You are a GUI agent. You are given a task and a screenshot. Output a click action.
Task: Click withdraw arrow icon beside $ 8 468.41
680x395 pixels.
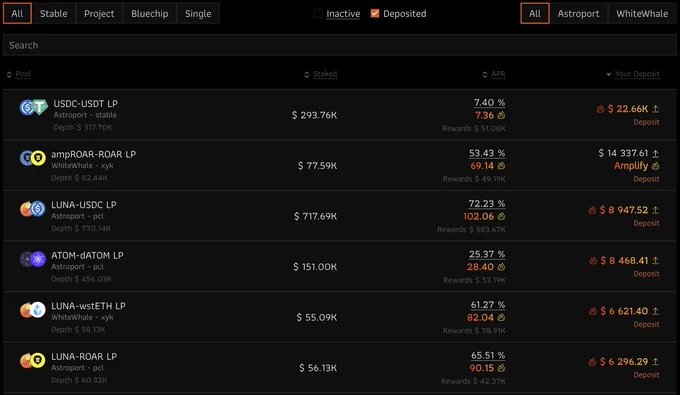(x=656, y=261)
